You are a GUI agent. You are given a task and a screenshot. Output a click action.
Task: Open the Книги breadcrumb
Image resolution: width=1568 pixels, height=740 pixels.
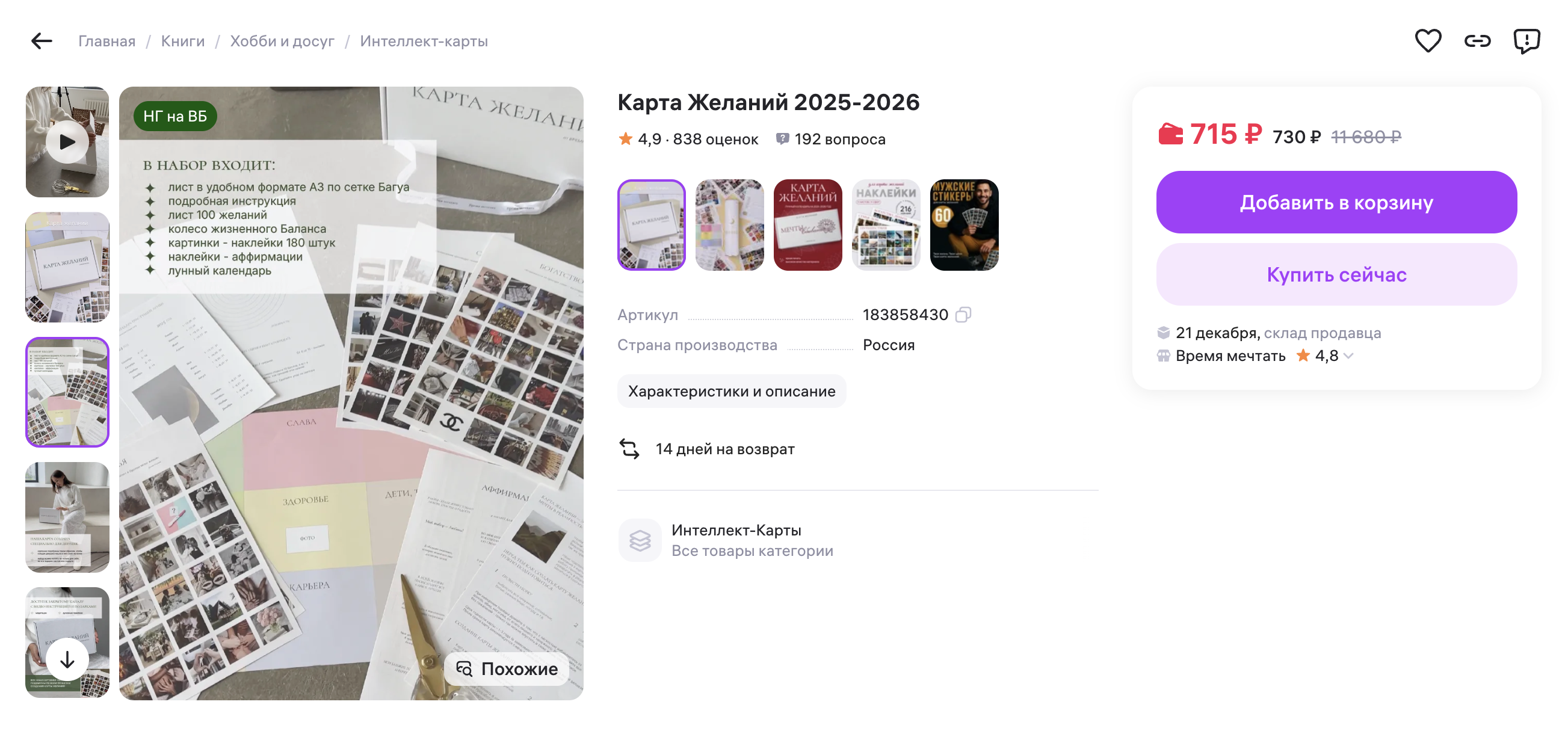click(x=182, y=42)
